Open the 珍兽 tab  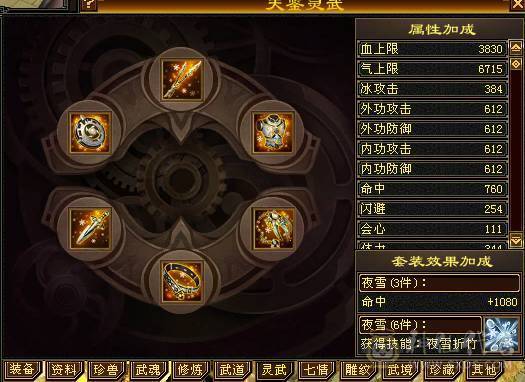(x=106, y=370)
